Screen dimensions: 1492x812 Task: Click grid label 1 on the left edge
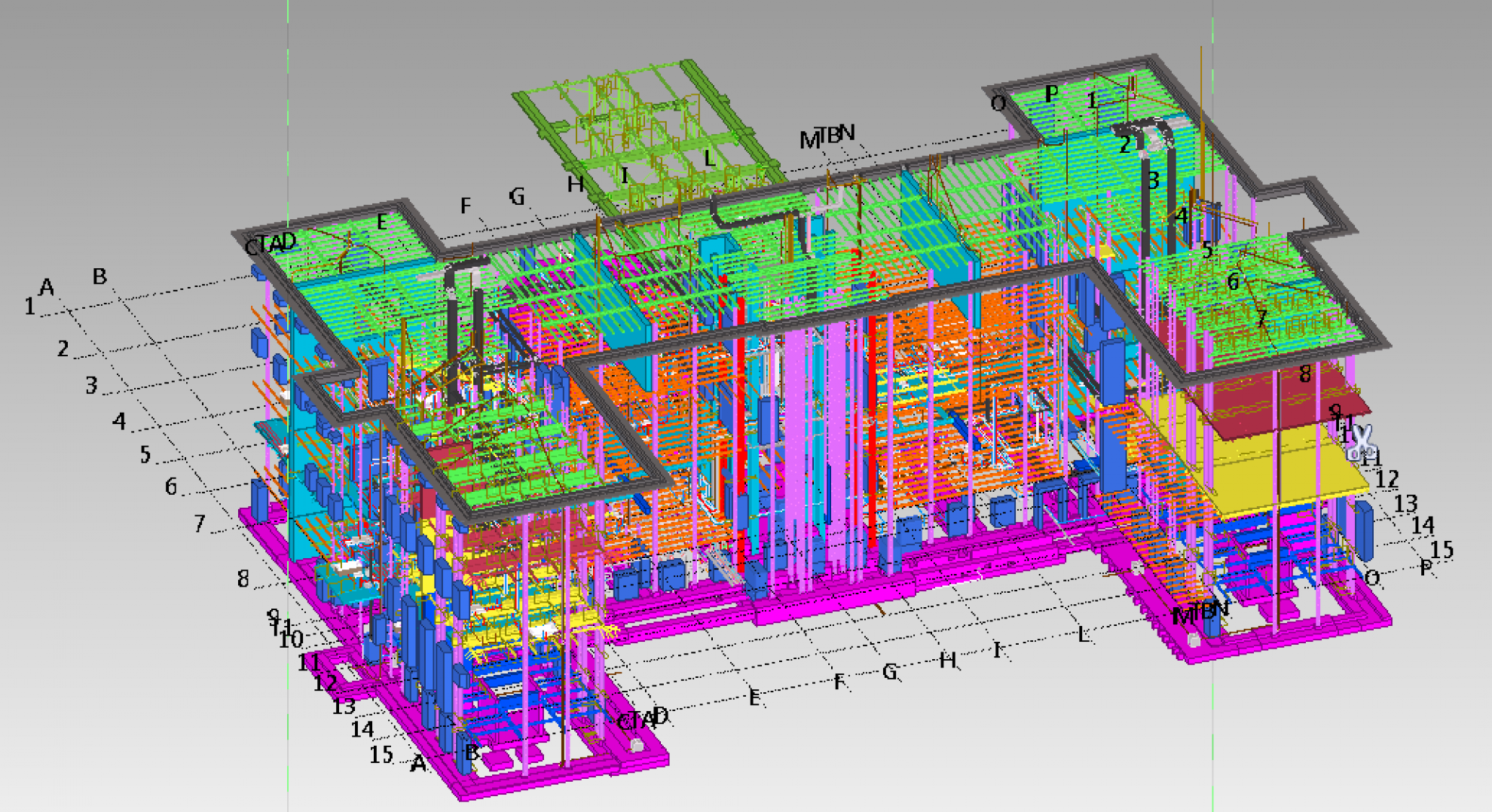tap(29, 307)
